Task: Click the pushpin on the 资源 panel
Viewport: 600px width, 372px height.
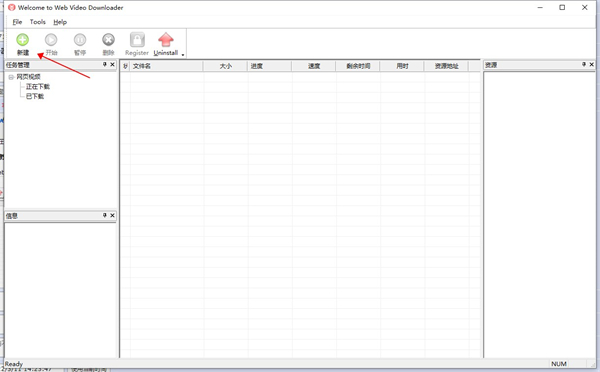Action: coord(584,65)
